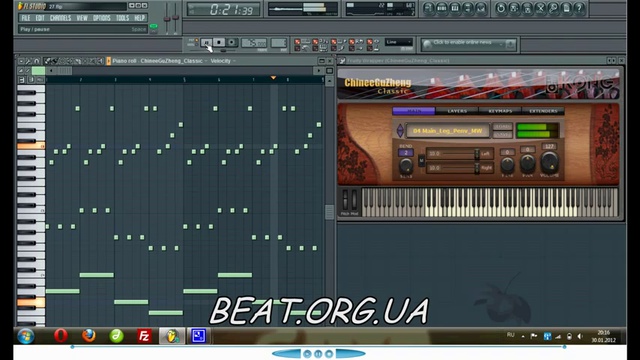Adjust the main pitch fader
Image resolution: width=640 pixels, height=360 pixels.
(x=176, y=18)
